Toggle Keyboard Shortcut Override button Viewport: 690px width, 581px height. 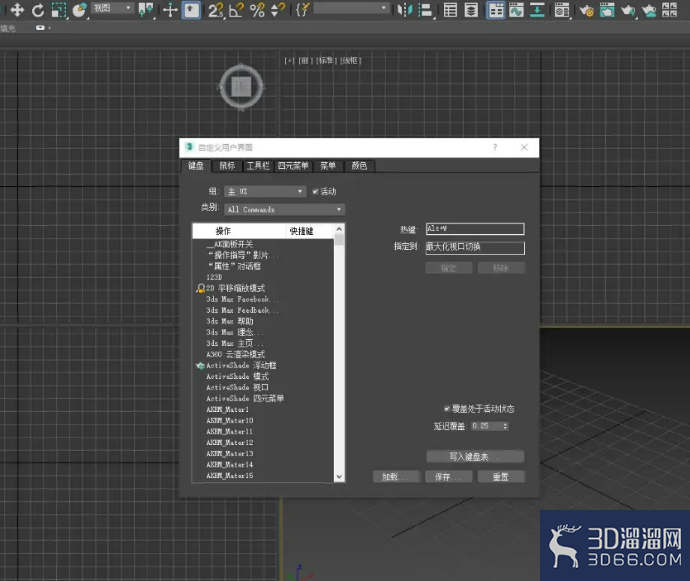tap(191, 10)
